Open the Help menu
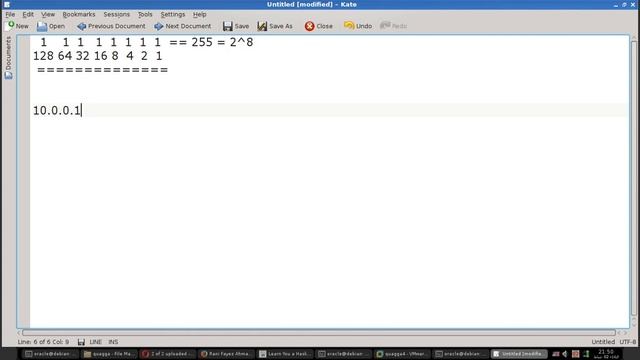 point(200,14)
